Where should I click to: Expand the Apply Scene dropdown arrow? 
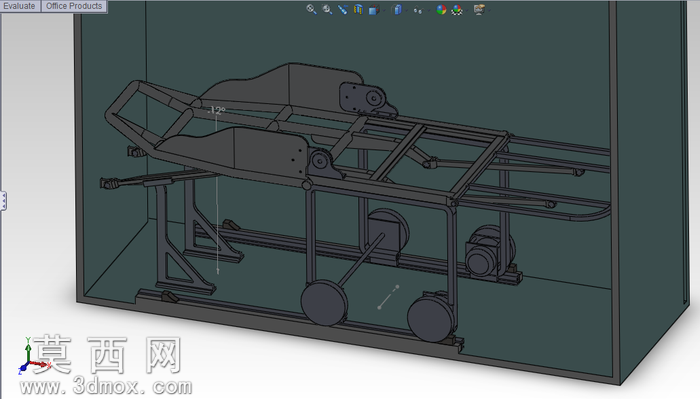point(466,10)
